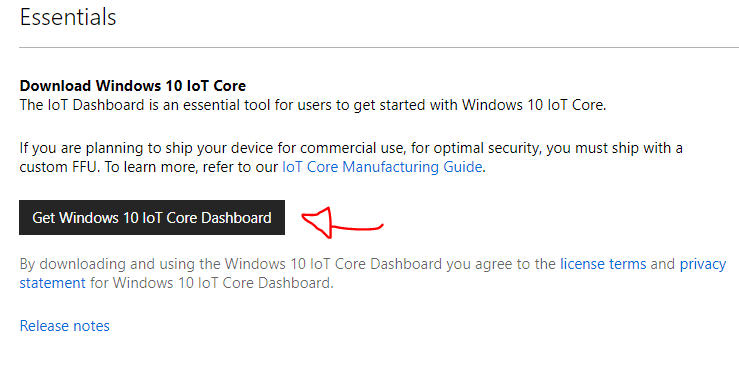The width and height of the screenshot is (739, 369).
Task: Click the word 'privacy' in the privacy statement link
Action: pyautogui.click(x=703, y=264)
